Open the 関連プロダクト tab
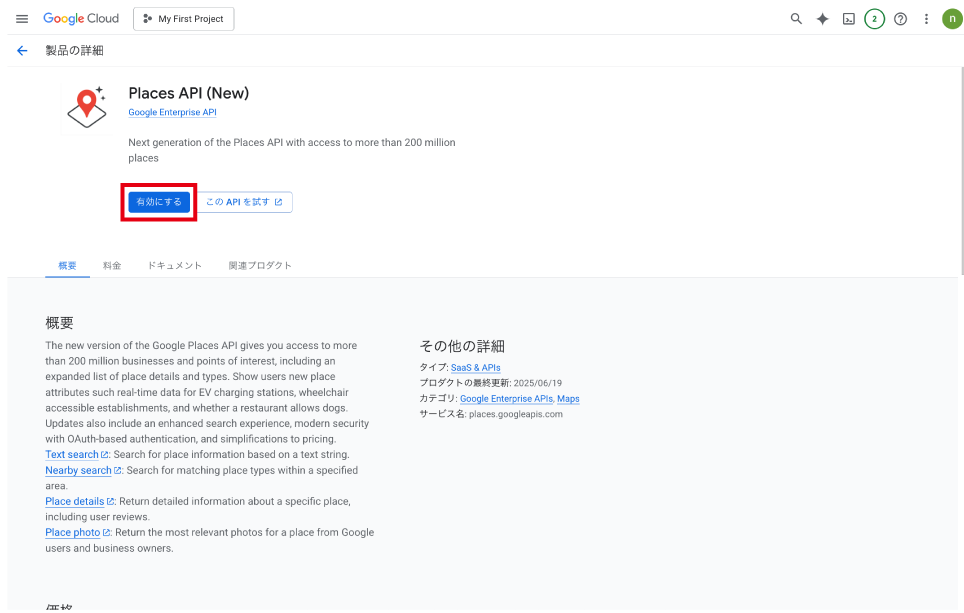This screenshot has width=964, height=613. coord(260,266)
